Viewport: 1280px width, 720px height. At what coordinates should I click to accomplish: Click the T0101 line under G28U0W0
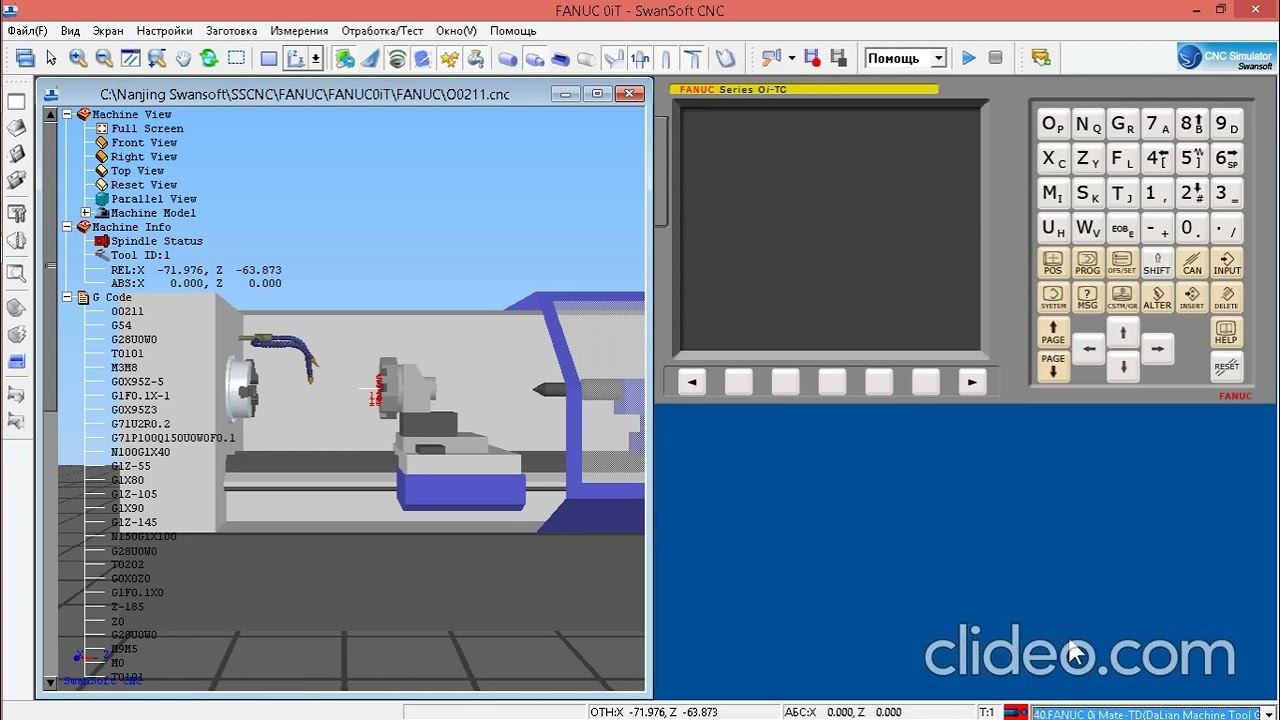pos(127,353)
